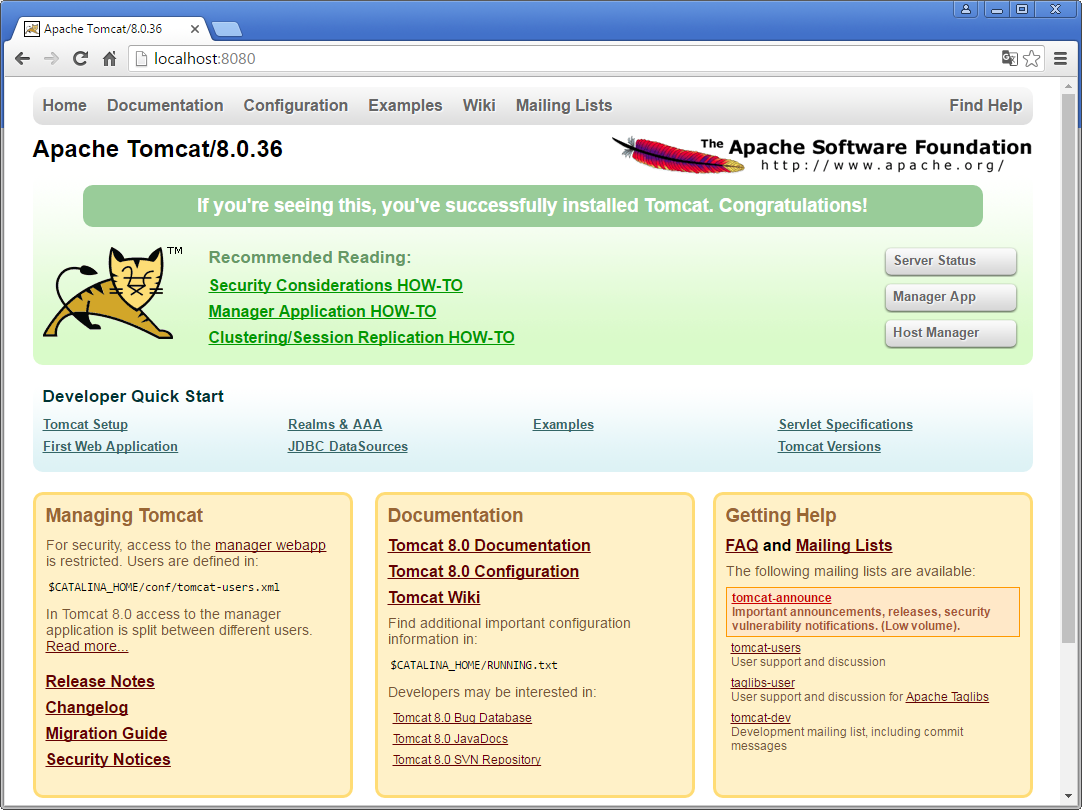
Task: Open the Tomcat Wiki link
Action: point(434,597)
